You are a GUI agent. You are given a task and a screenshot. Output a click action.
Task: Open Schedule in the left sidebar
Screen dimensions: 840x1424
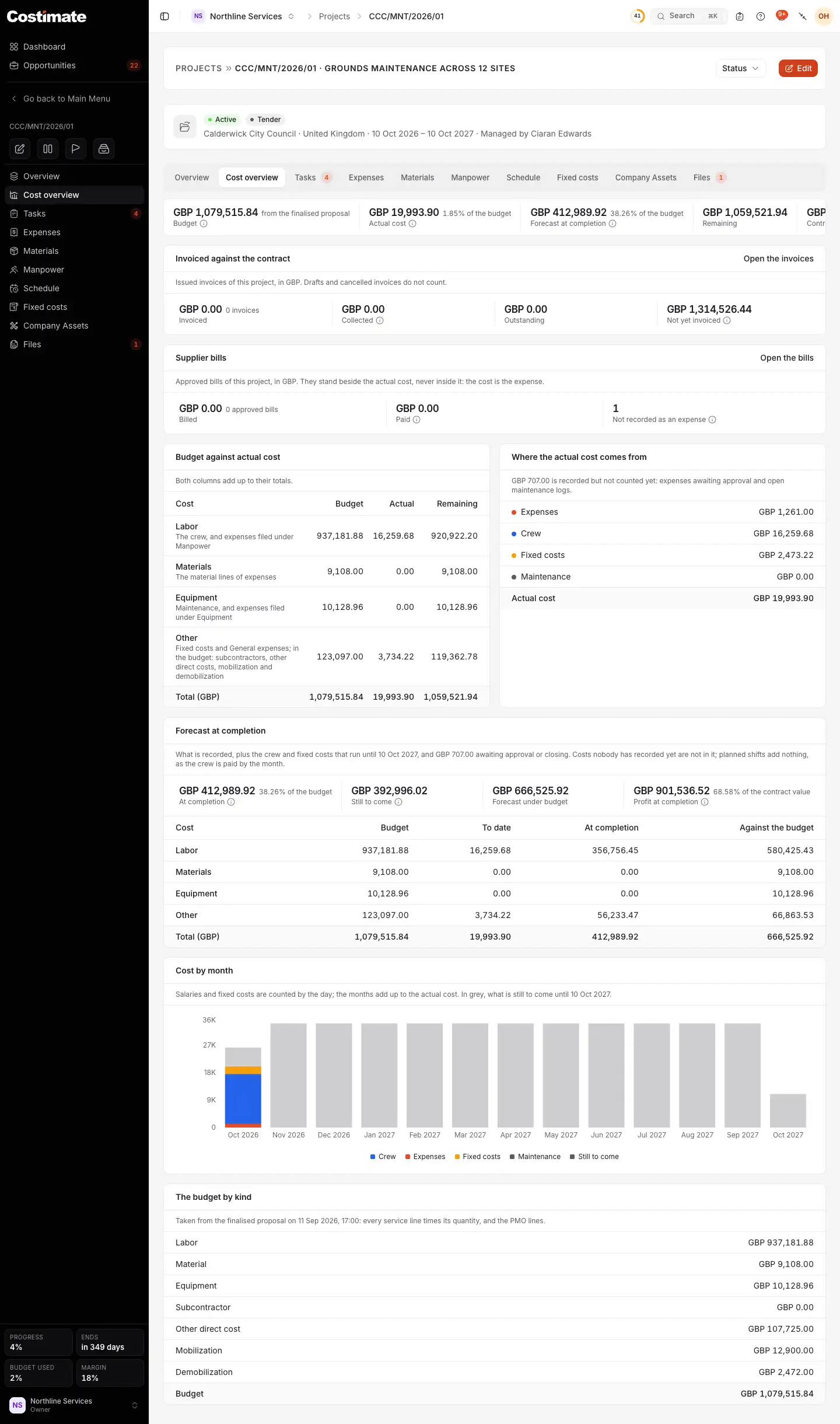tap(74, 288)
